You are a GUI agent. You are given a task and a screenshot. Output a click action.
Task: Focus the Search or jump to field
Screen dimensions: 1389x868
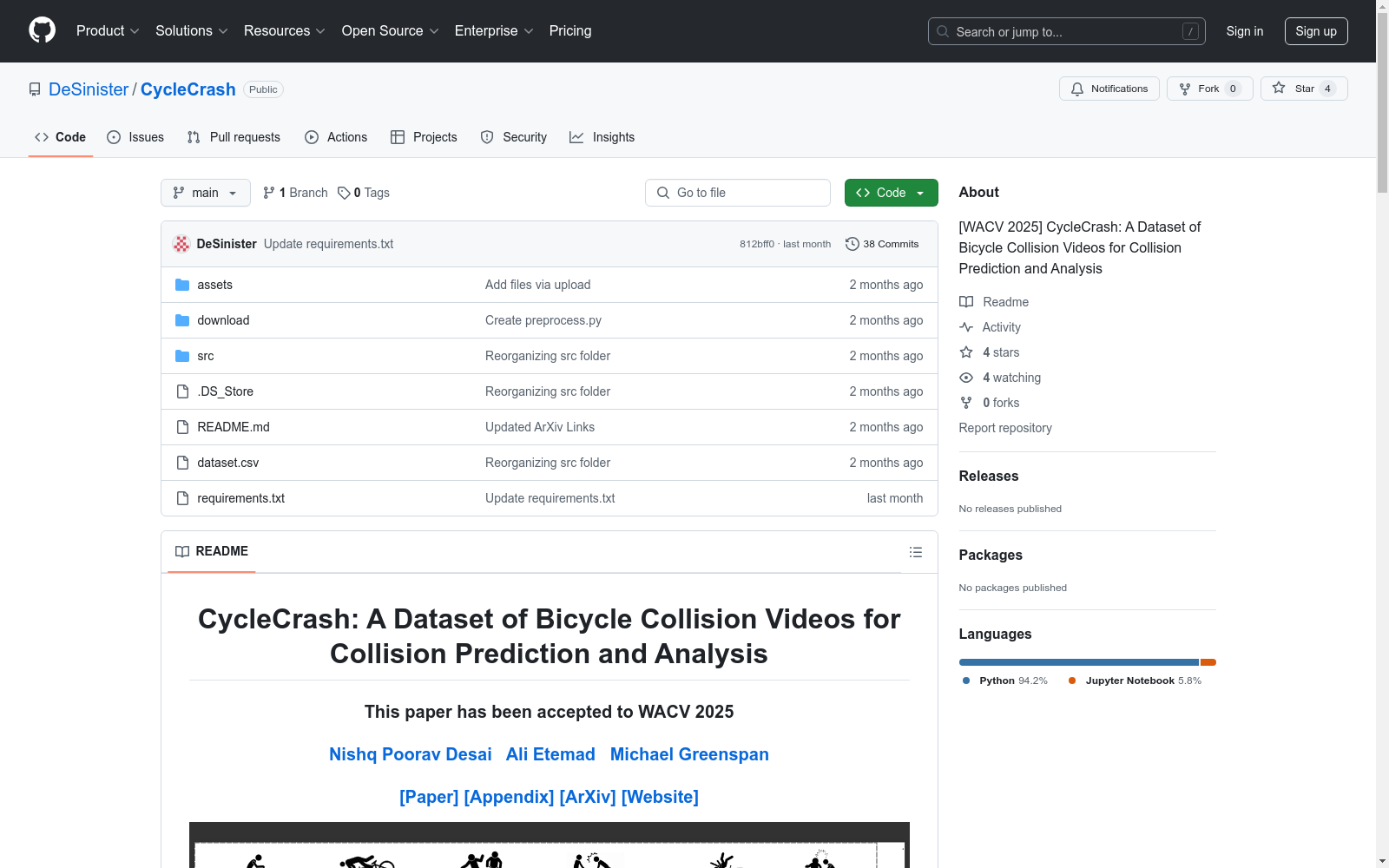(x=1067, y=31)
